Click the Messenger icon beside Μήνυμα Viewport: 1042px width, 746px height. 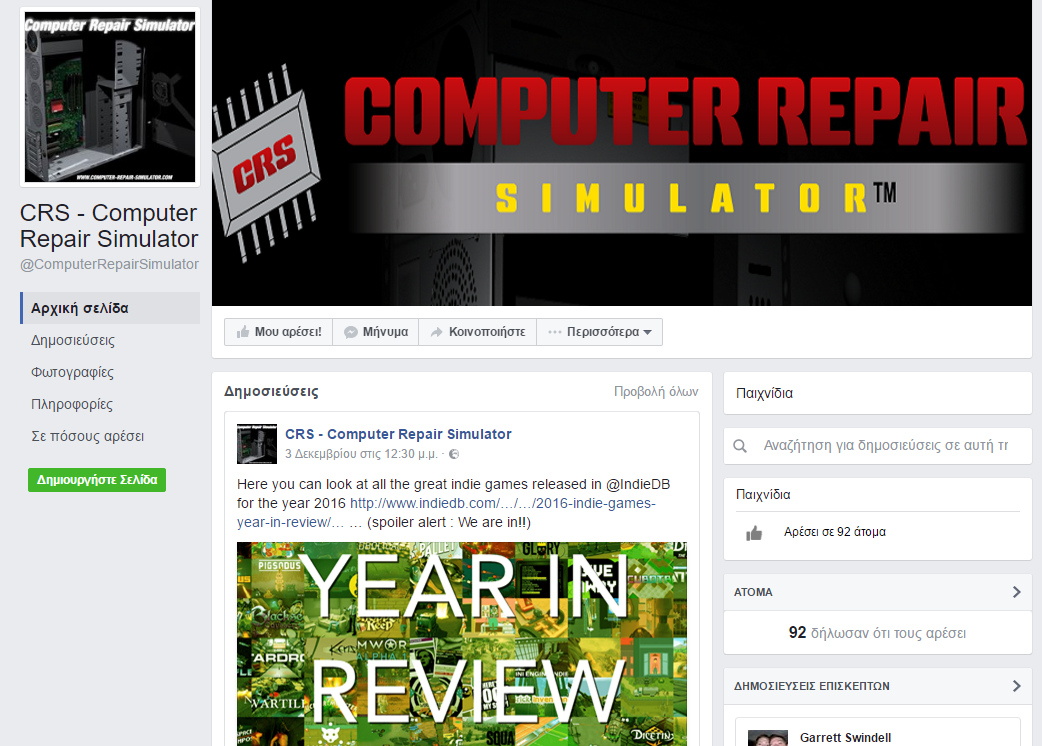click(350, 332)
